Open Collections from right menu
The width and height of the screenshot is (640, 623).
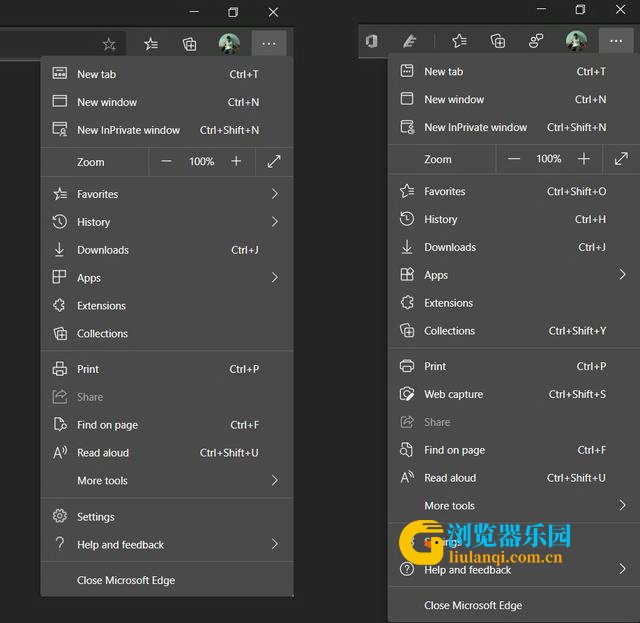(x=514, y=331)
